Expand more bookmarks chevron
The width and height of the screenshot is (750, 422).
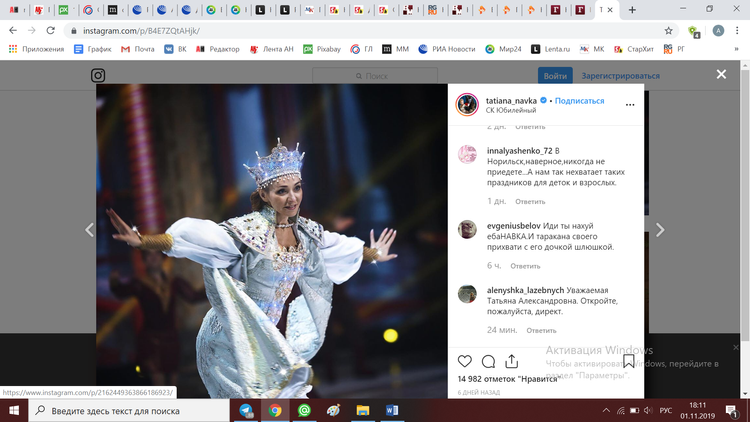736,49
